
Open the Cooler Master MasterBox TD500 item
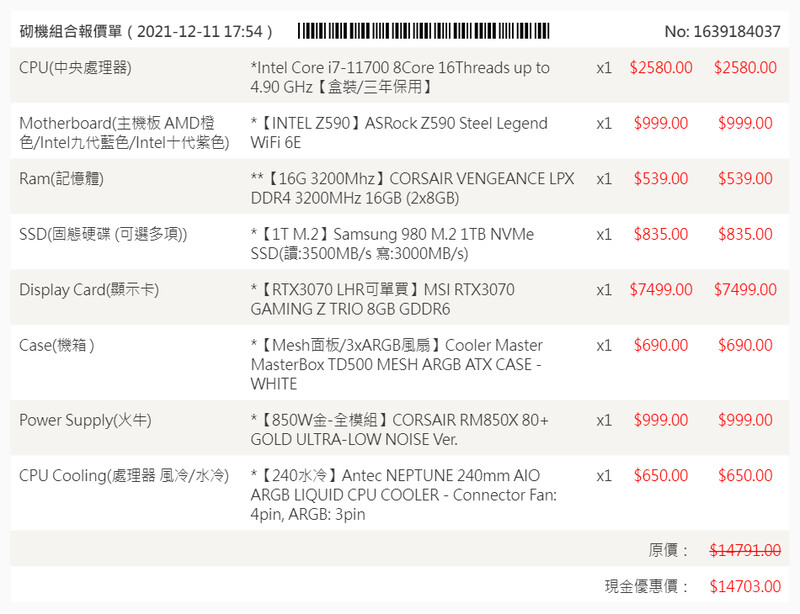(x=397, y=364)
